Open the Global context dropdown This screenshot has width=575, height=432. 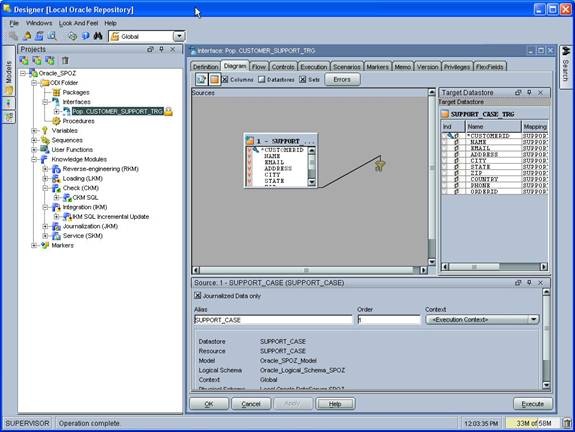pyautogui.click(x=179, y=36)
